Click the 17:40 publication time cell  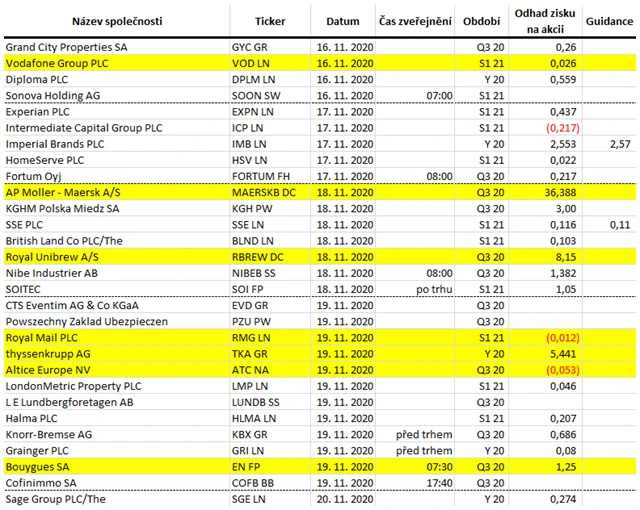tap(413, 482)
